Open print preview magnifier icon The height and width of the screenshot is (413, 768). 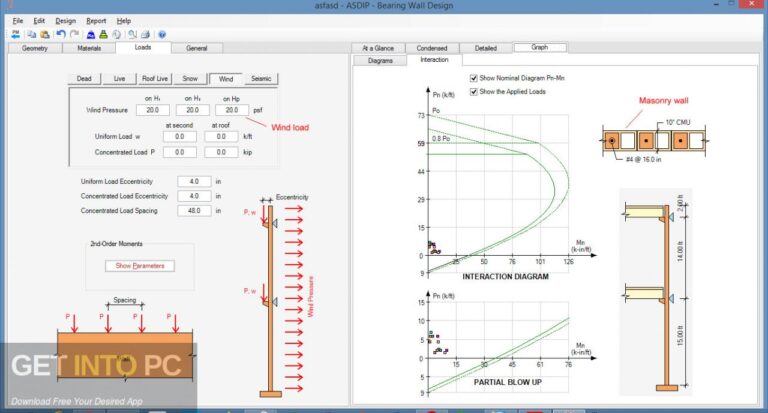click(133, 34)
